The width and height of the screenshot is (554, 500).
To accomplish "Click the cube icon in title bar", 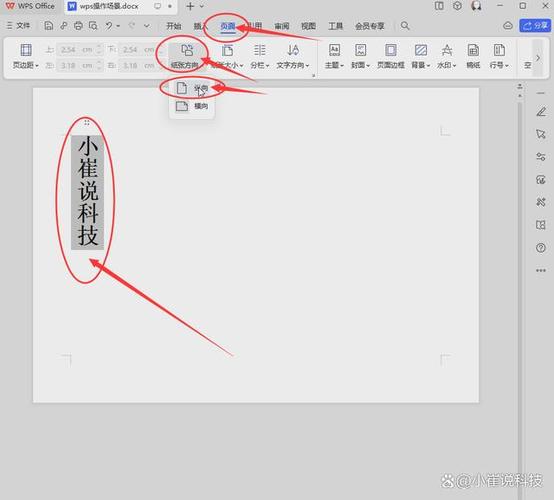I will tap(458, 6).
